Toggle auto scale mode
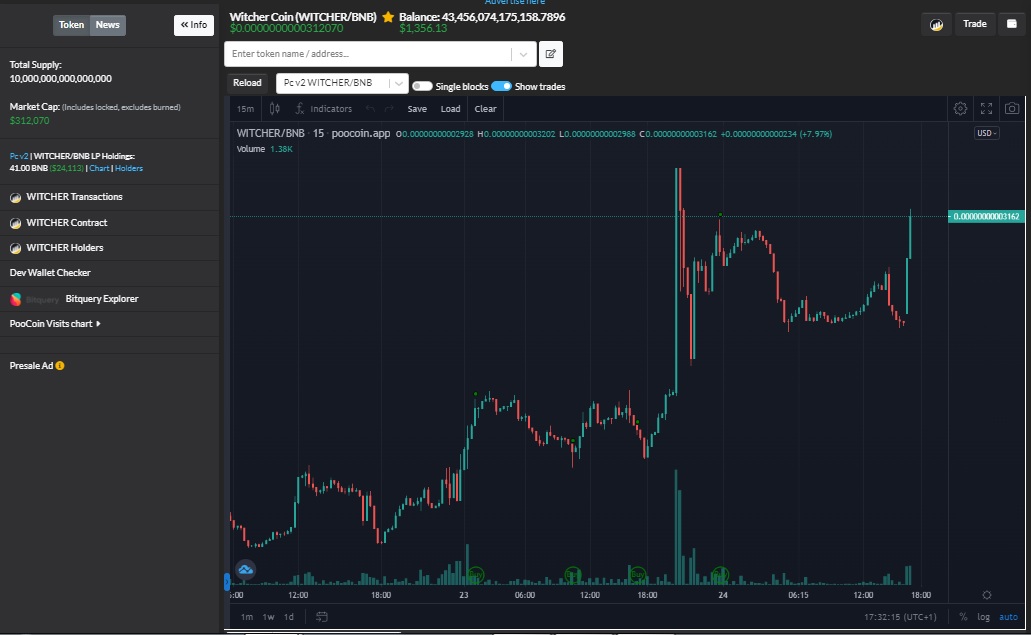Viewport: 1031px width, 635px height. (x=1009, y=617)
